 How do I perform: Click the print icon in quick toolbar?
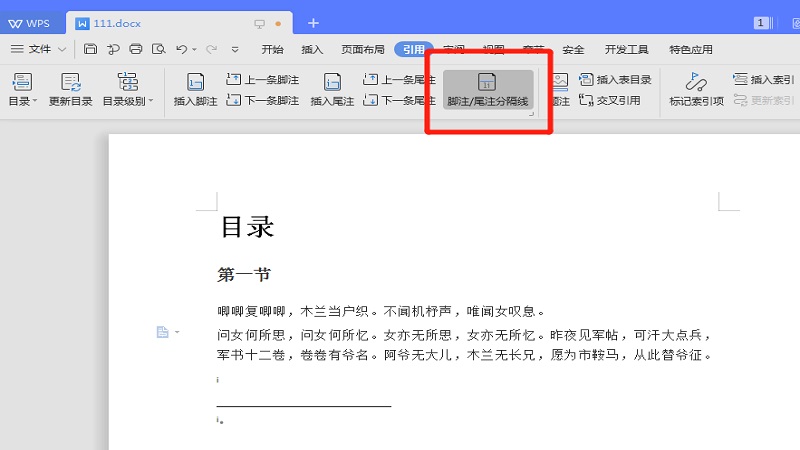135,49
